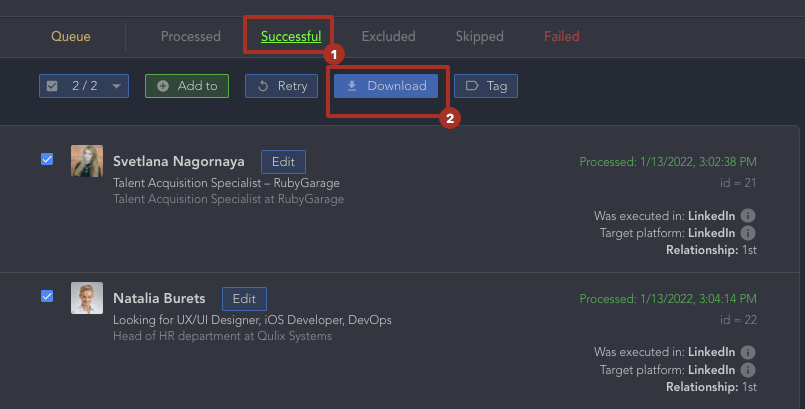Edit Svetlana Nagornaya's profile
Screen dimensions: 805x409
click(283, 161)
